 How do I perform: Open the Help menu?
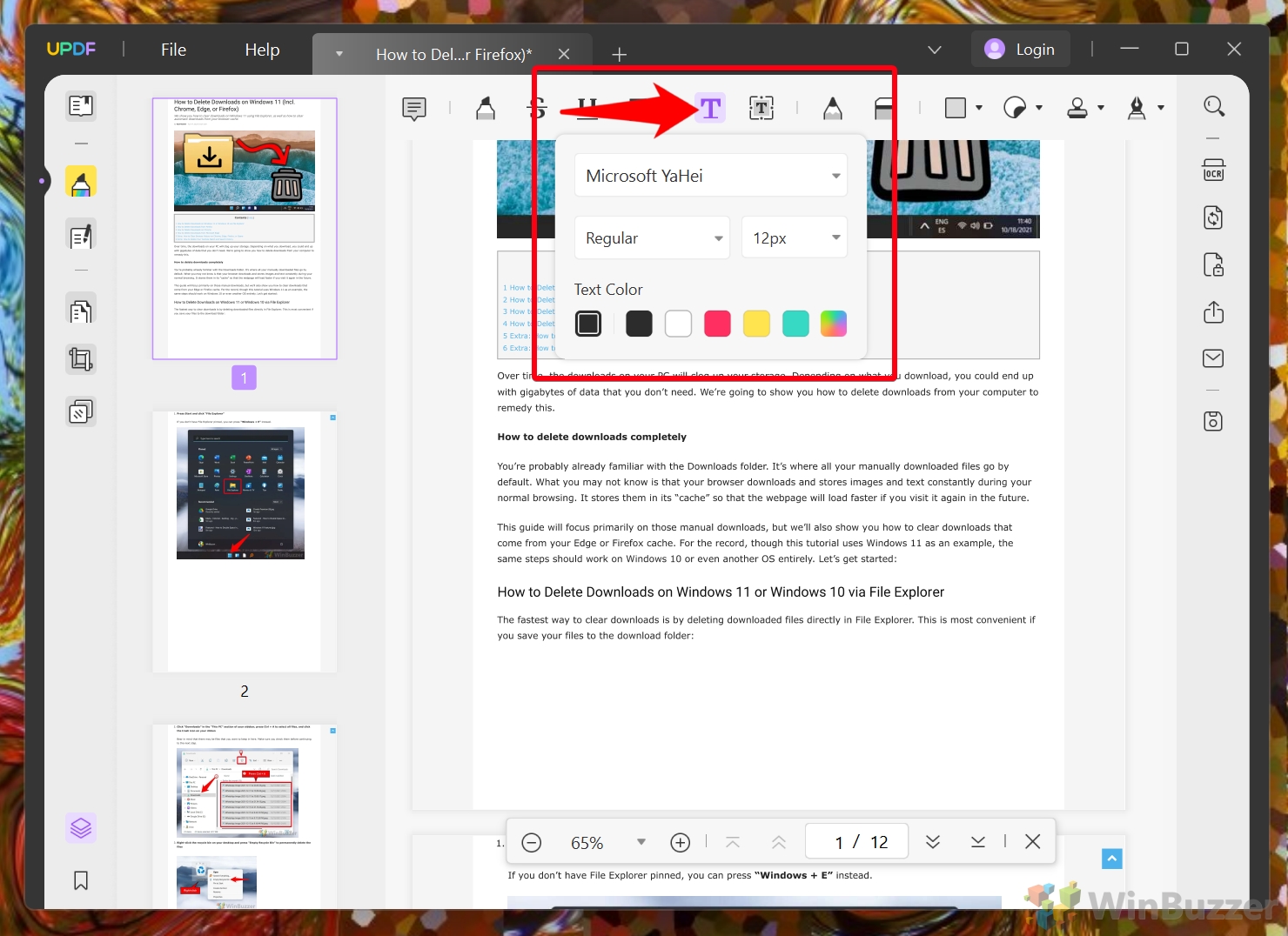262,50
